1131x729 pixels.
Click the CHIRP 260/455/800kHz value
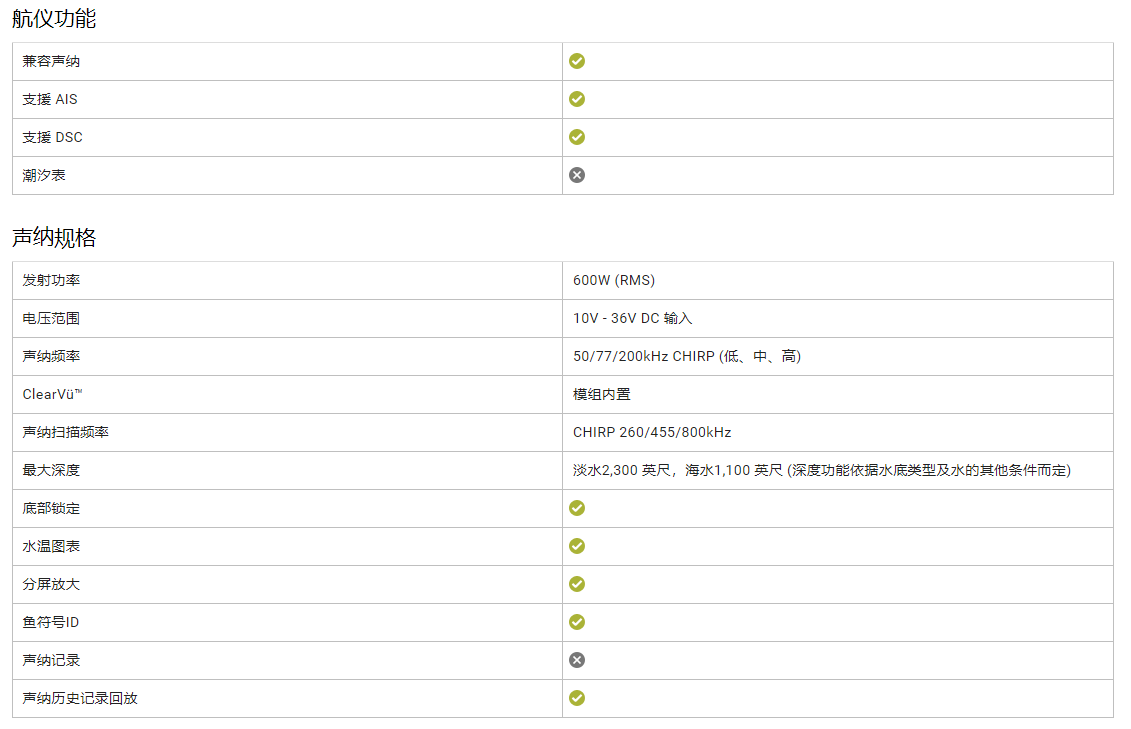pyautogui.click(x=652, y=432)
